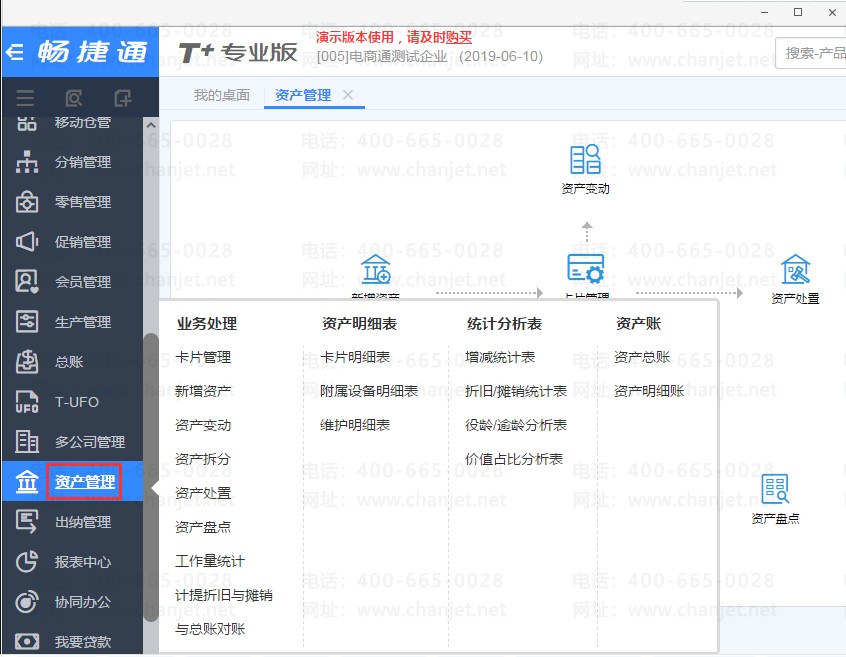Click the 资产处置 flowchart icon
This screenshot has height=657, width=846.
[796, 269]
